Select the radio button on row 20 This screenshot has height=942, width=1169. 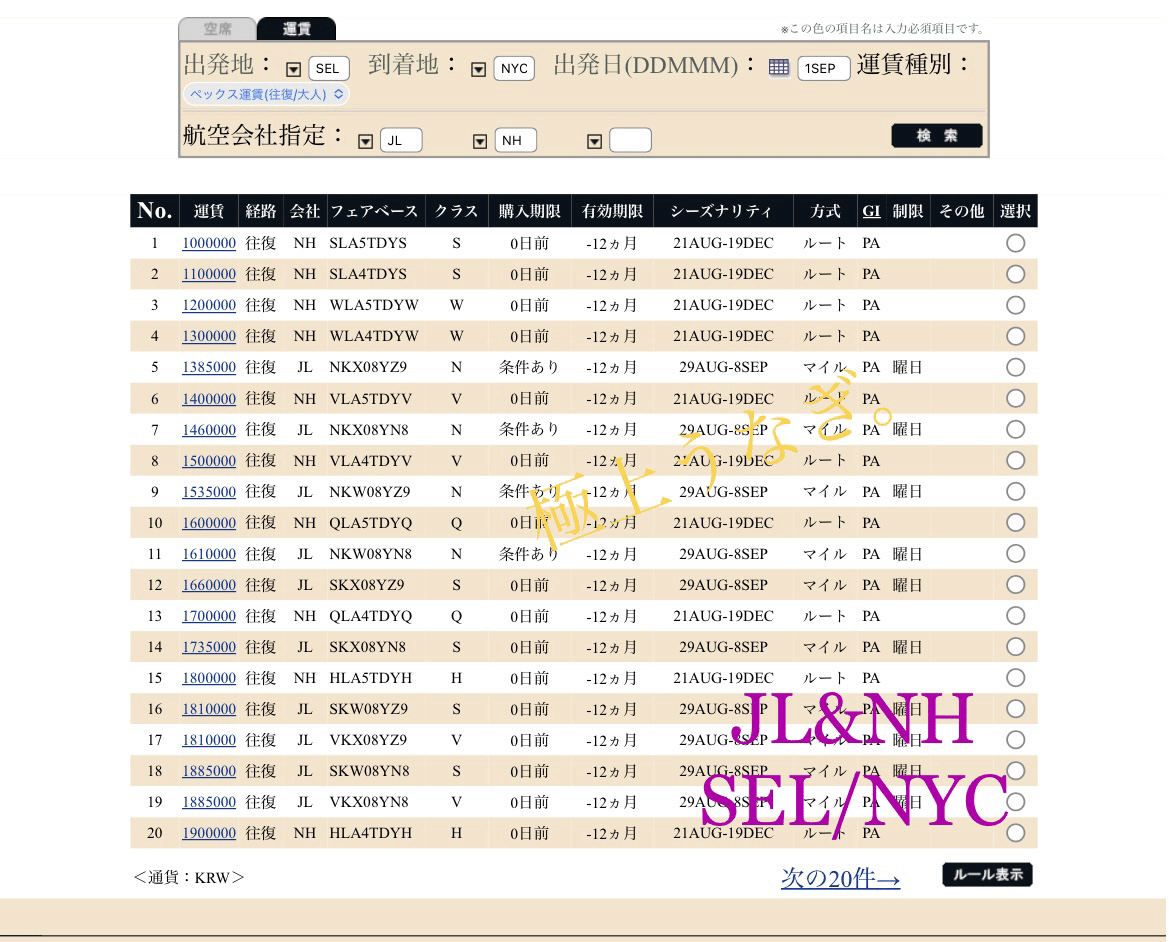pyautogui.click(x=1015, y=832)
